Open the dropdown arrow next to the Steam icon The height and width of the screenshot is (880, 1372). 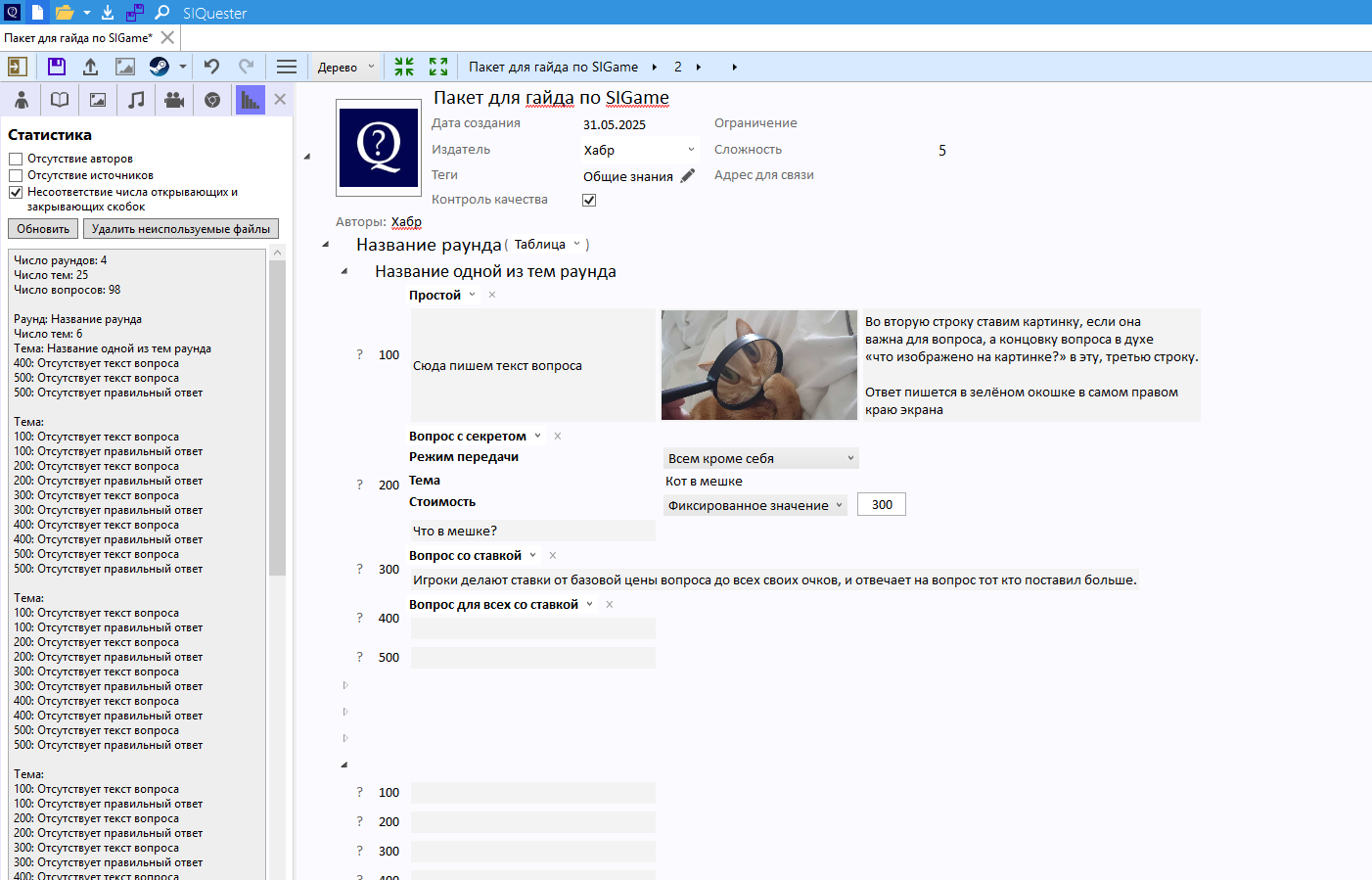pyautogui.click(x=183, y=67)
